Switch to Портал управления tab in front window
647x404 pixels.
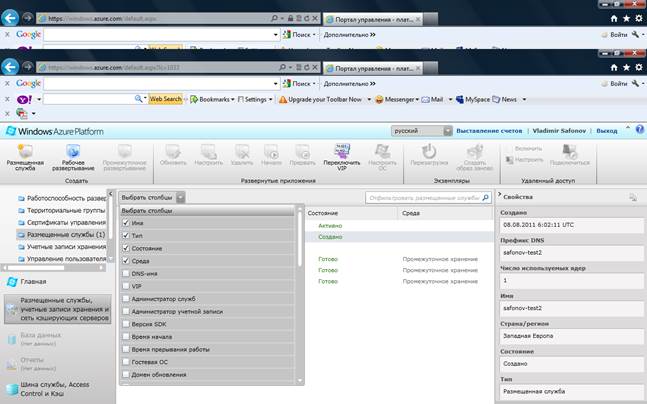[373, 69]
